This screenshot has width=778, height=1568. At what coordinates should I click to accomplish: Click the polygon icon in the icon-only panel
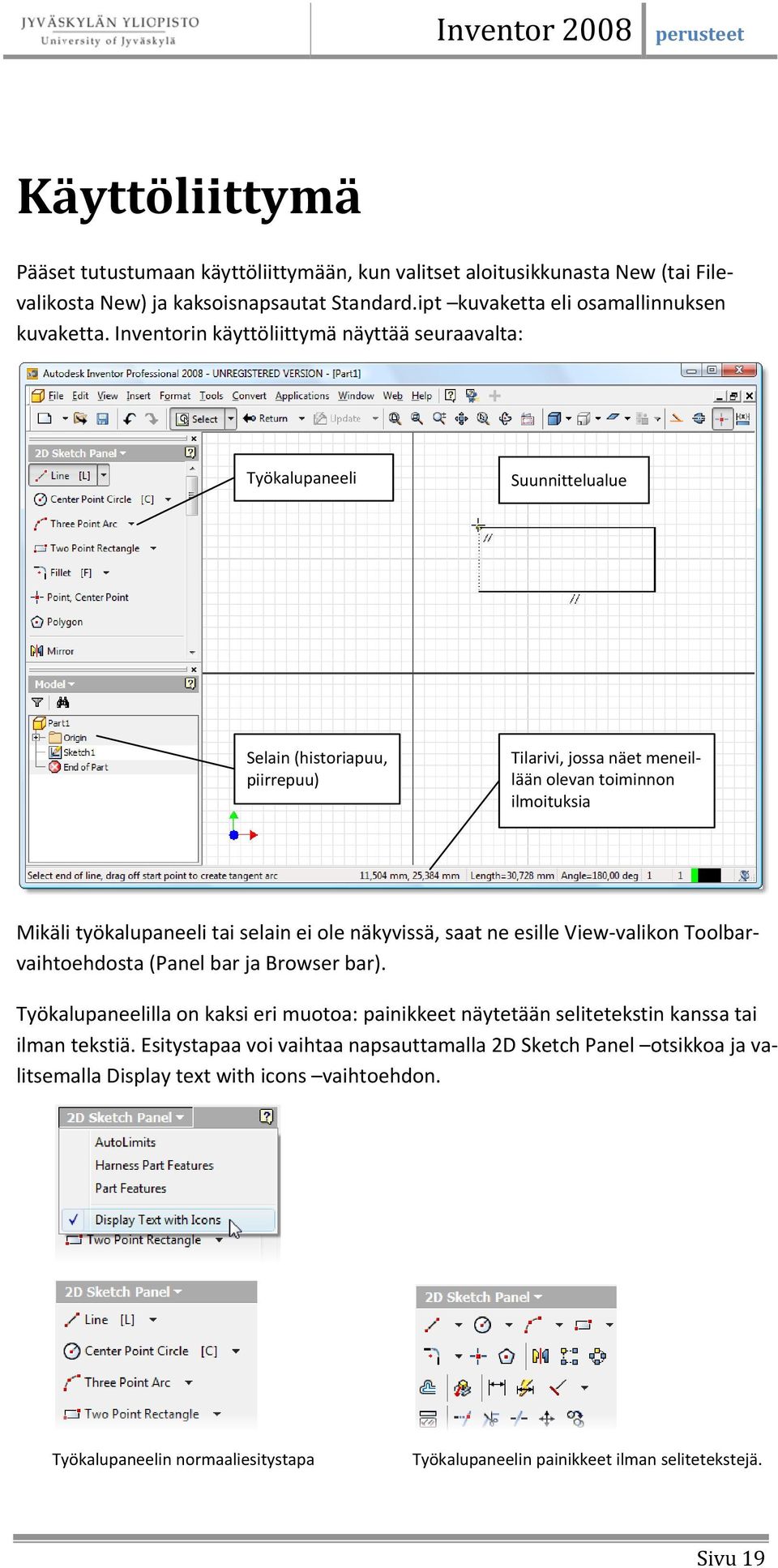click(507, 1356)
